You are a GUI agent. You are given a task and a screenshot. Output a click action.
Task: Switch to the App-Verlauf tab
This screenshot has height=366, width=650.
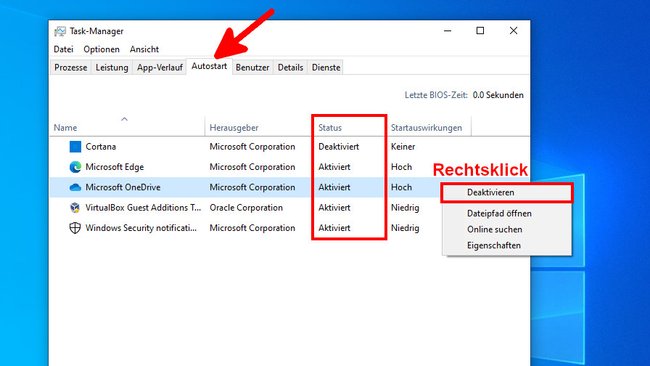[160, 68]
